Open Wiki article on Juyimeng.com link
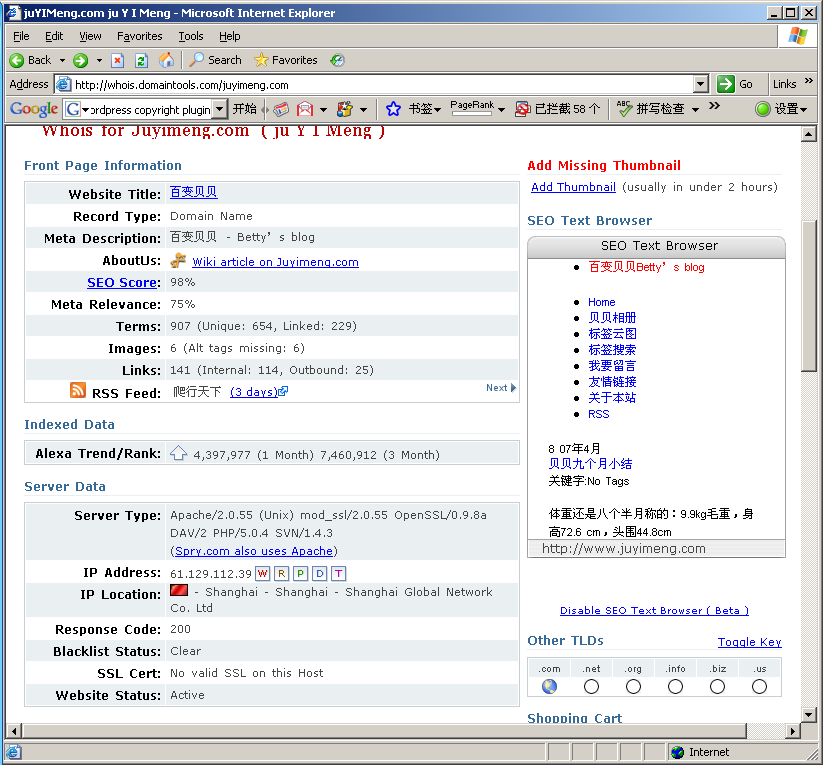823x765 pixels. point(276,262)
